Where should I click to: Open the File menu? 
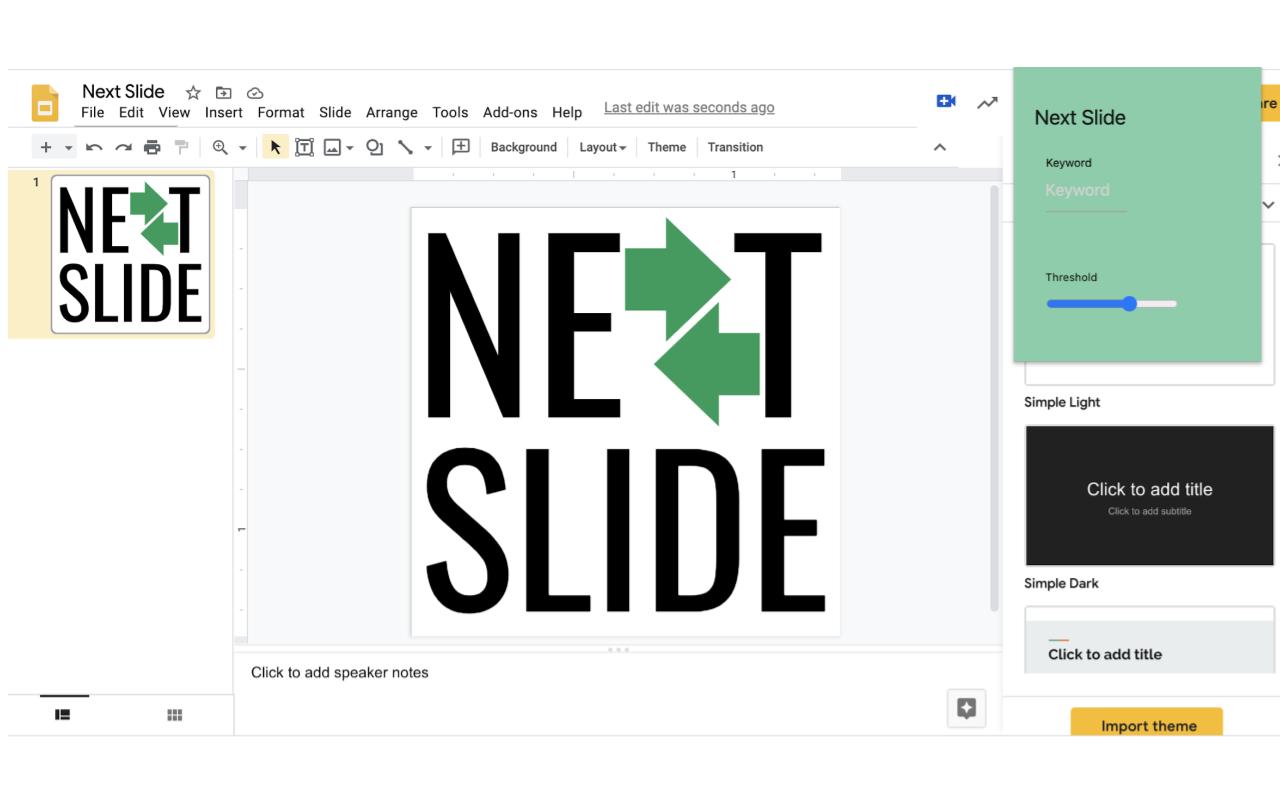pyautogui.click(x=93, y=113)
